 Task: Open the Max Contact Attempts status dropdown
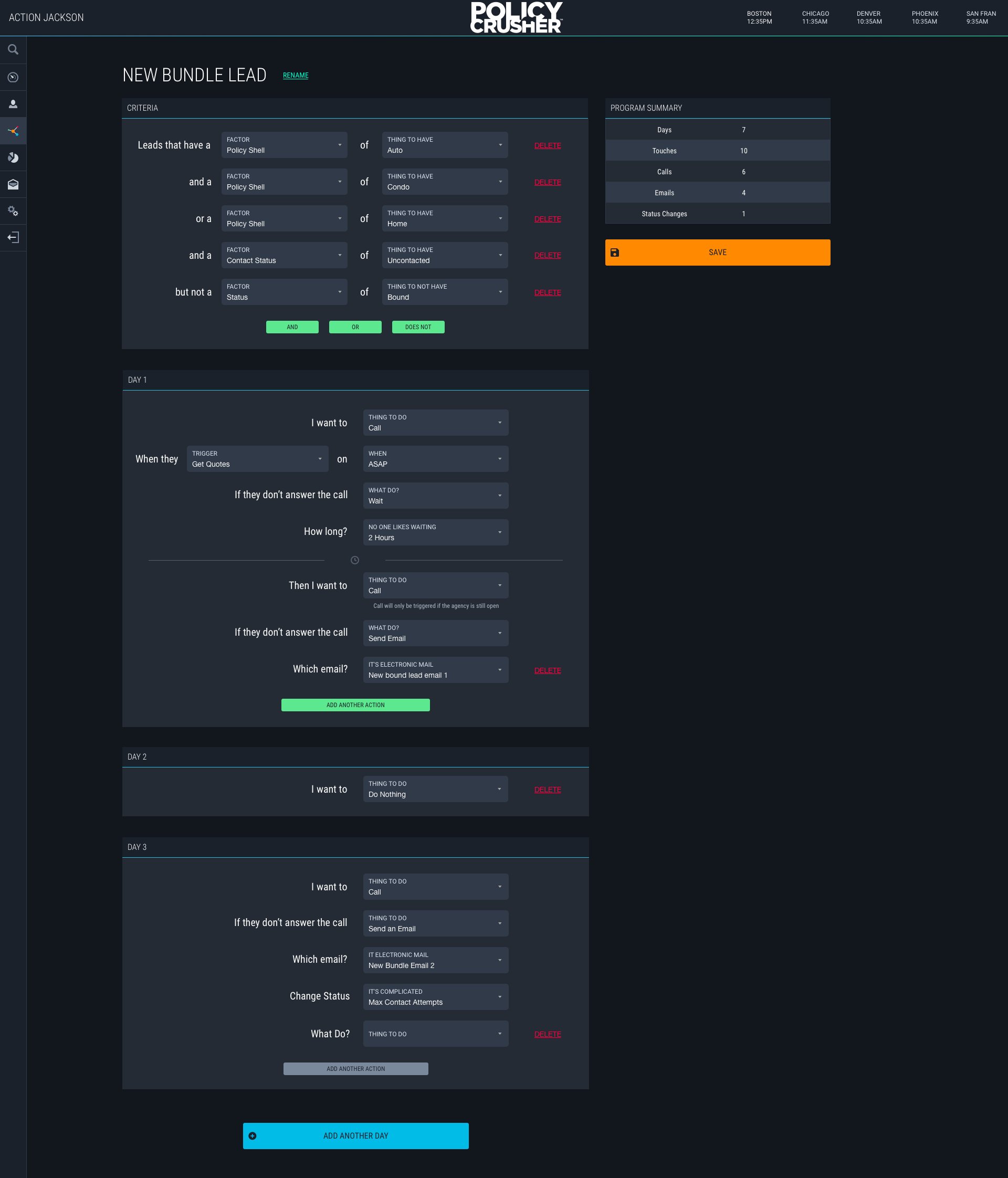pos(436,997)
